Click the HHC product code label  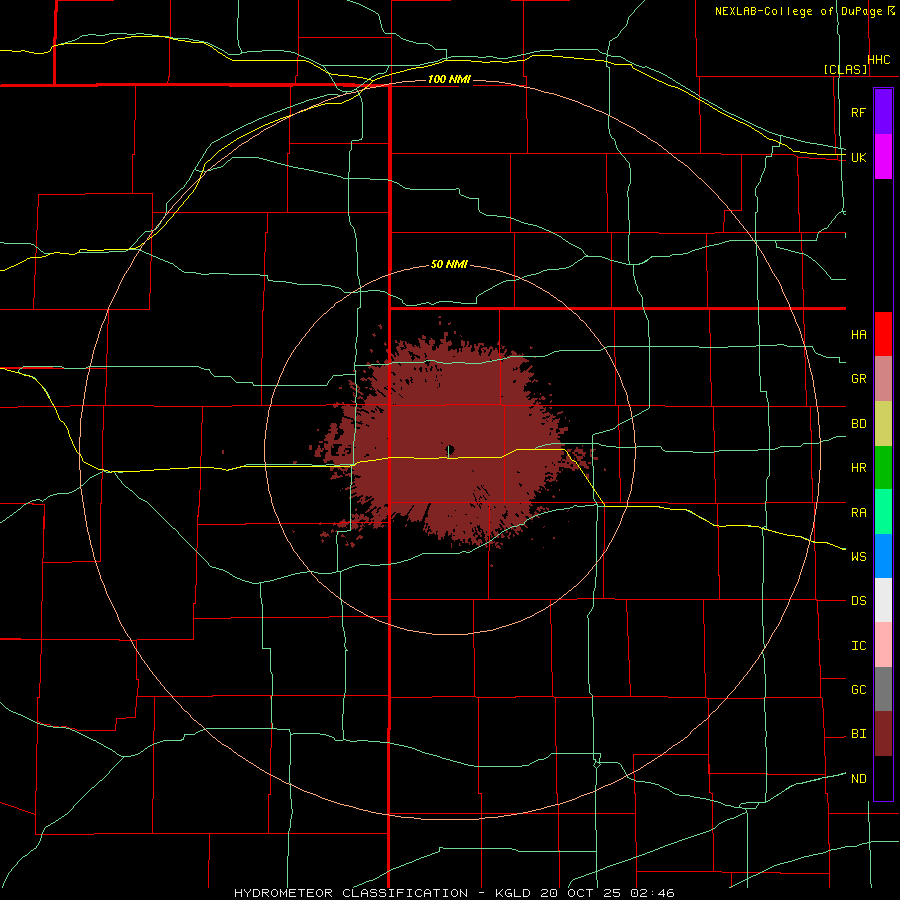878,60
